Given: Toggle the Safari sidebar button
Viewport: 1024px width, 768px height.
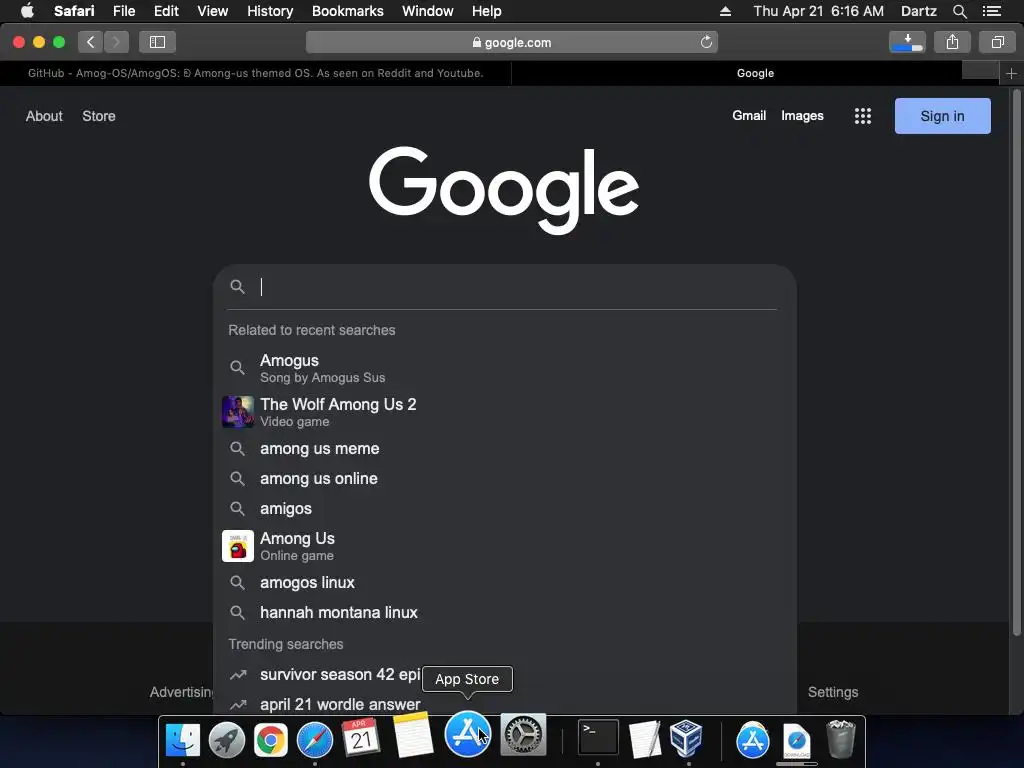Looking at the screenshot, I should coord(157,42).
